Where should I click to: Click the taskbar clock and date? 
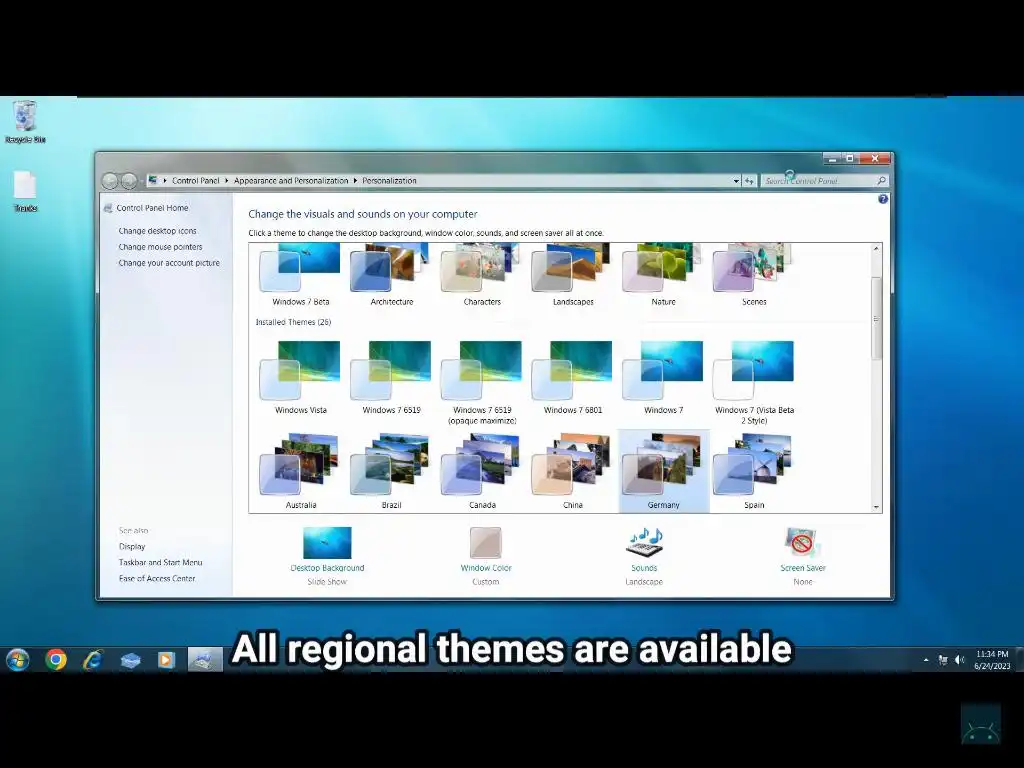point(992,660)
